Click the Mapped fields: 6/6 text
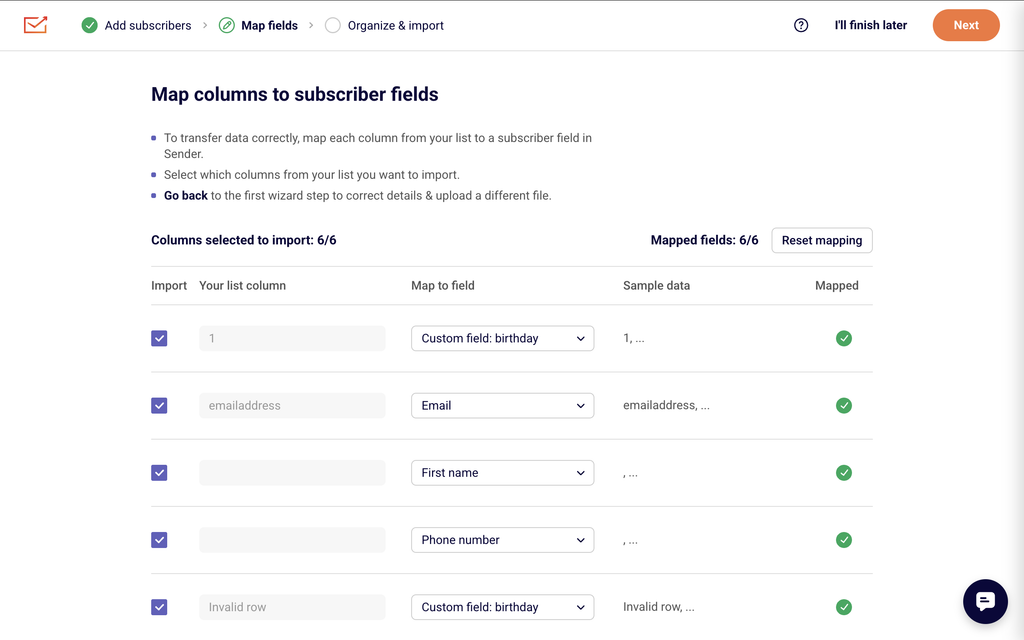 [704, 240]
